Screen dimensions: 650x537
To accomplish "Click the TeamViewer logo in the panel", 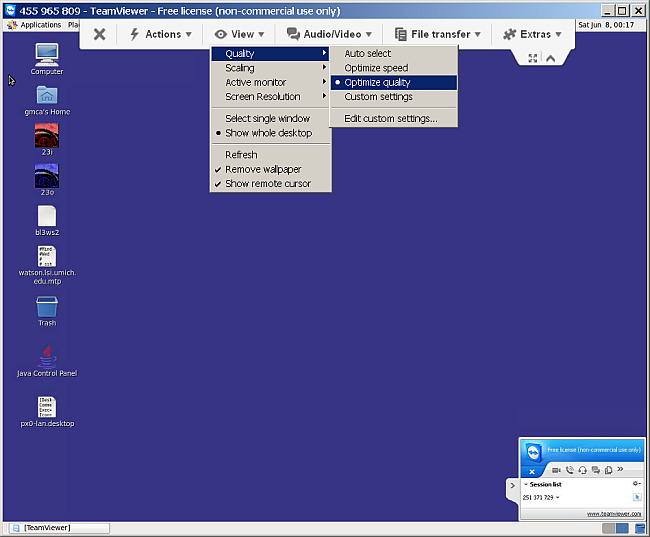I will 534,452.
